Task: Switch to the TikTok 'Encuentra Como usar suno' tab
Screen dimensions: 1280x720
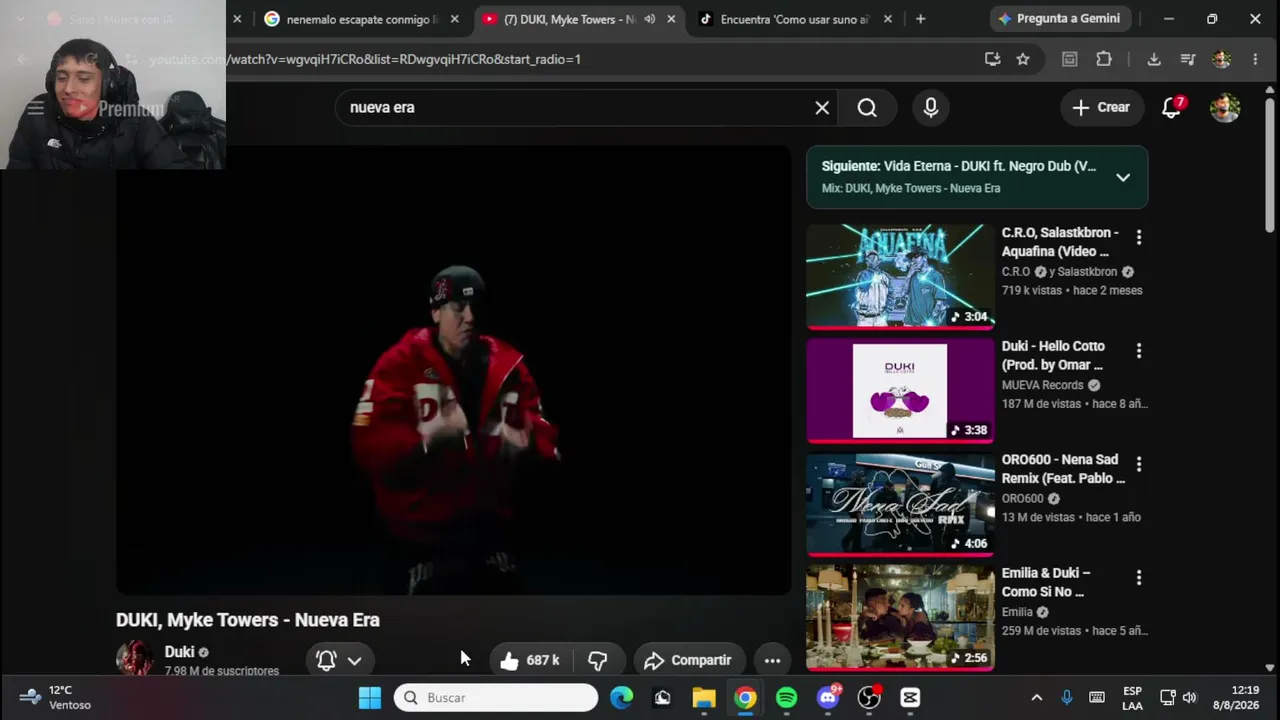Action: pos(794,19)
